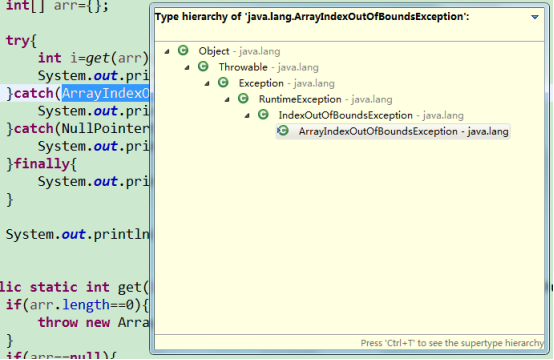Click 'int i=get(arr)' code line
Viewport: 554px width, 360px height.
(x=93, y=58)
